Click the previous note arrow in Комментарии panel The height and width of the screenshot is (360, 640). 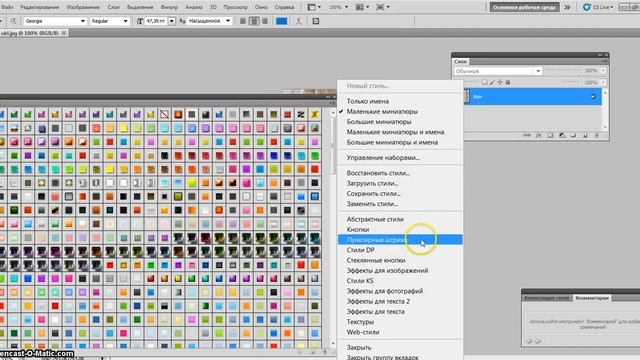pyautogui.click(x=529, y=341)
